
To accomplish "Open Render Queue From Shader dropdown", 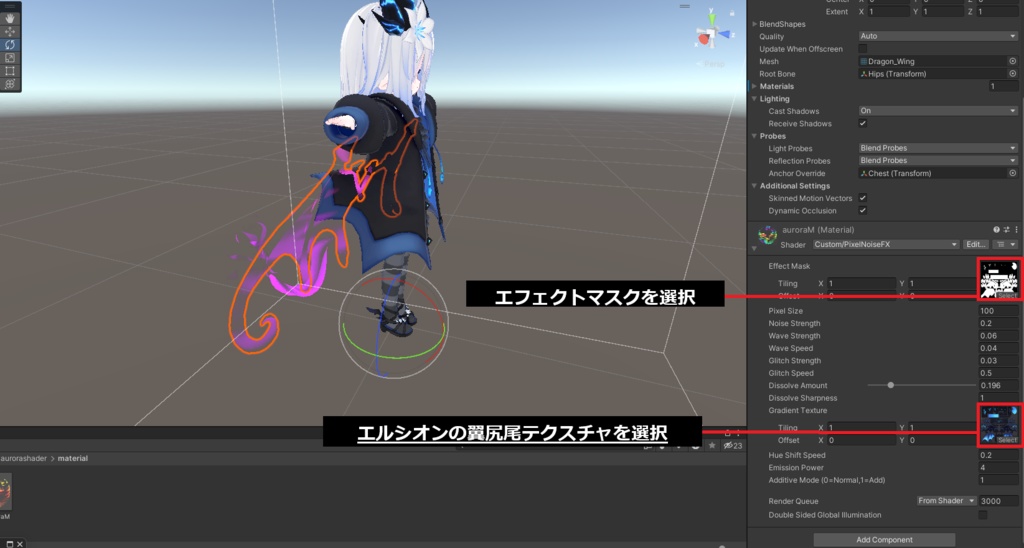I will pyautogui.click(x=946, y=501).
